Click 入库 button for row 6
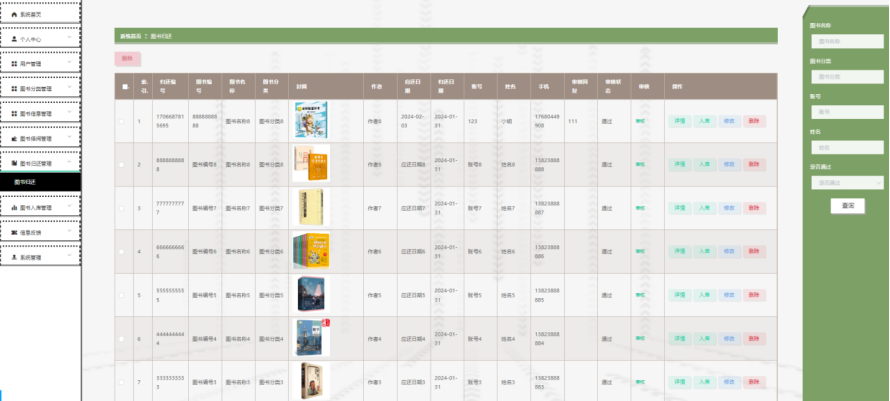Viewport: 890px width, 401px height. (704, 339)
